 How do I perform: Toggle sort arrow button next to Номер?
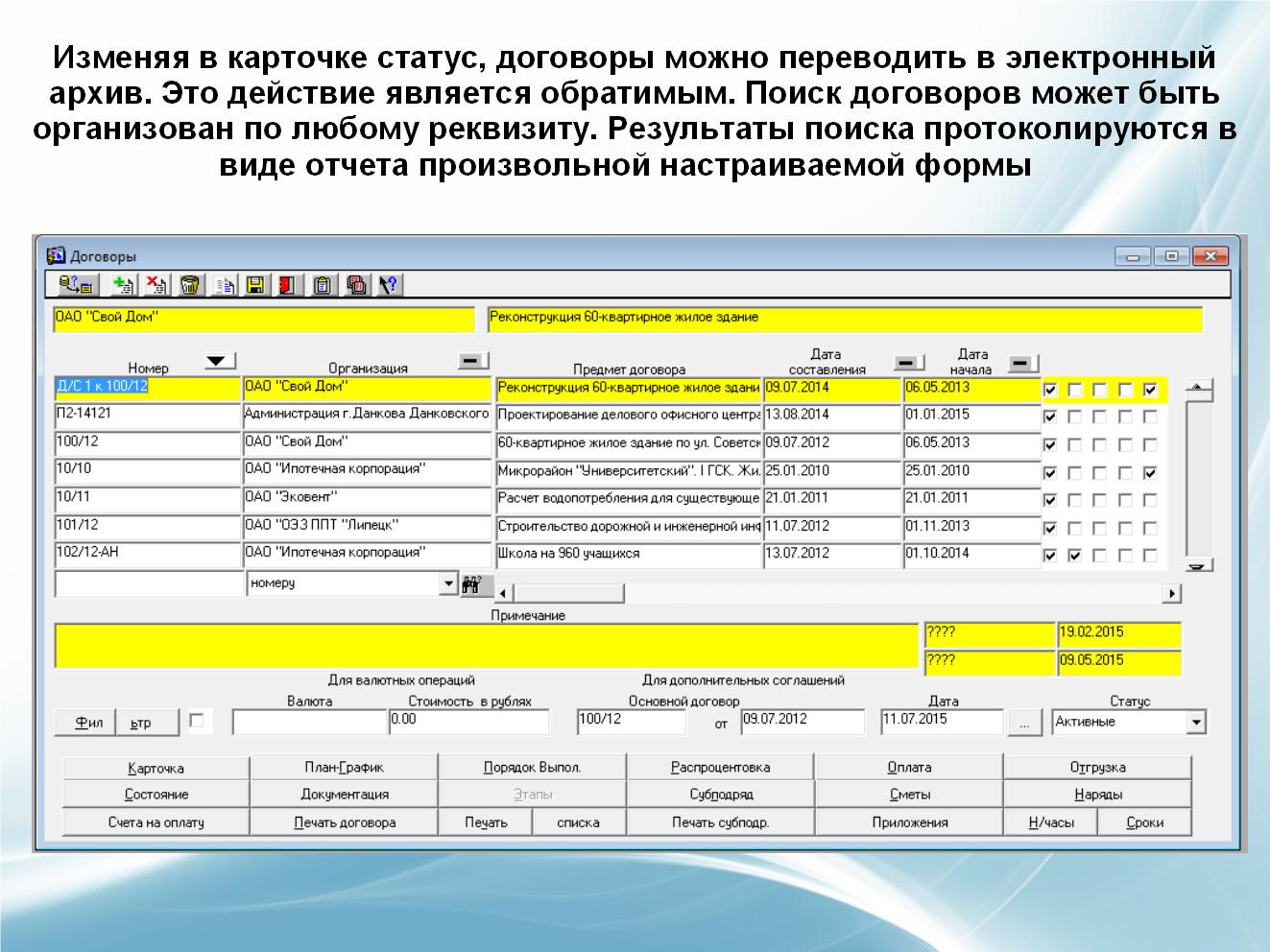click(x=220, y=361)
